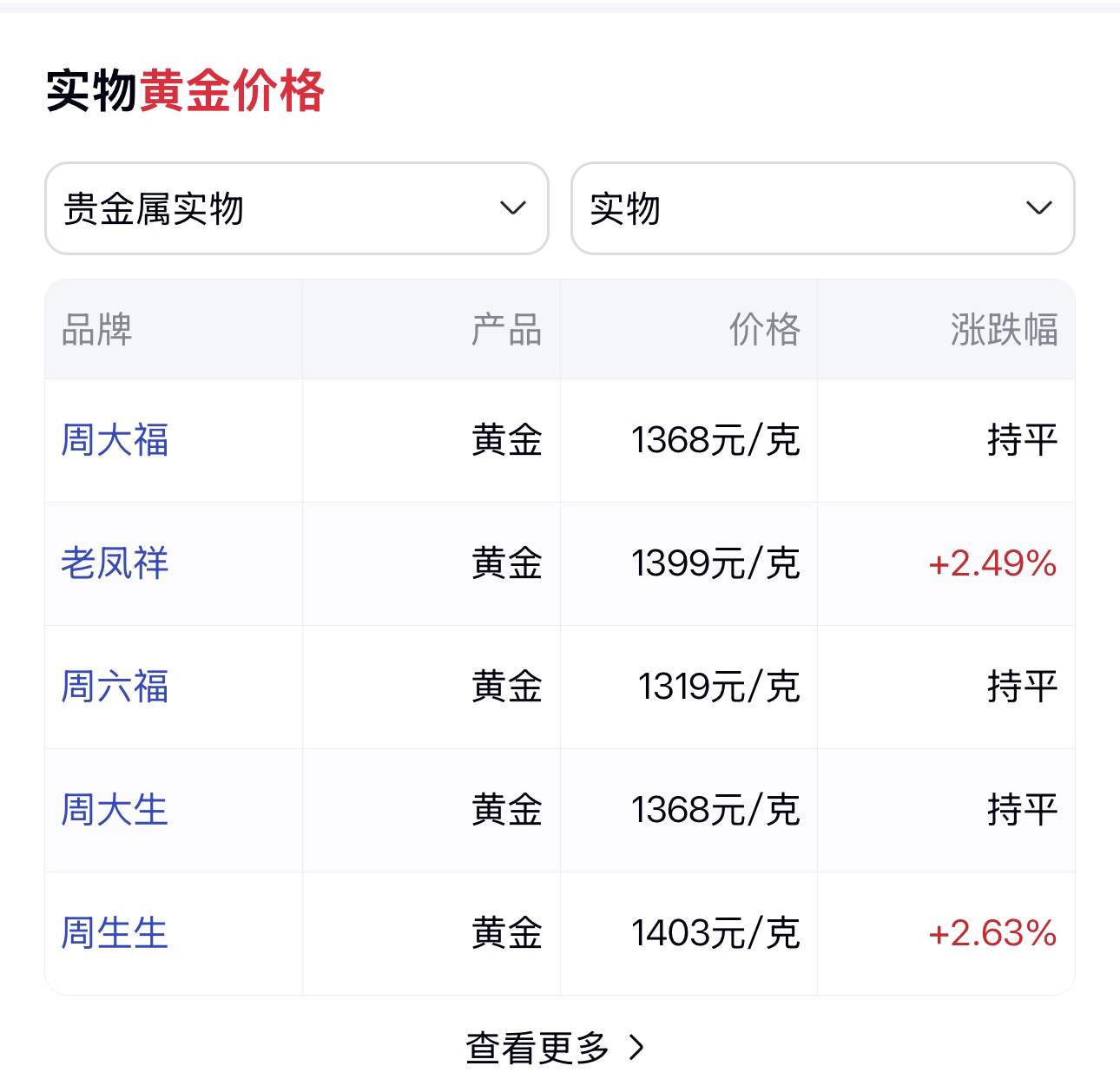The image size is (1120, 1079).
Task: Click the 1319元/克 price cell
Action: pos(719,687)
